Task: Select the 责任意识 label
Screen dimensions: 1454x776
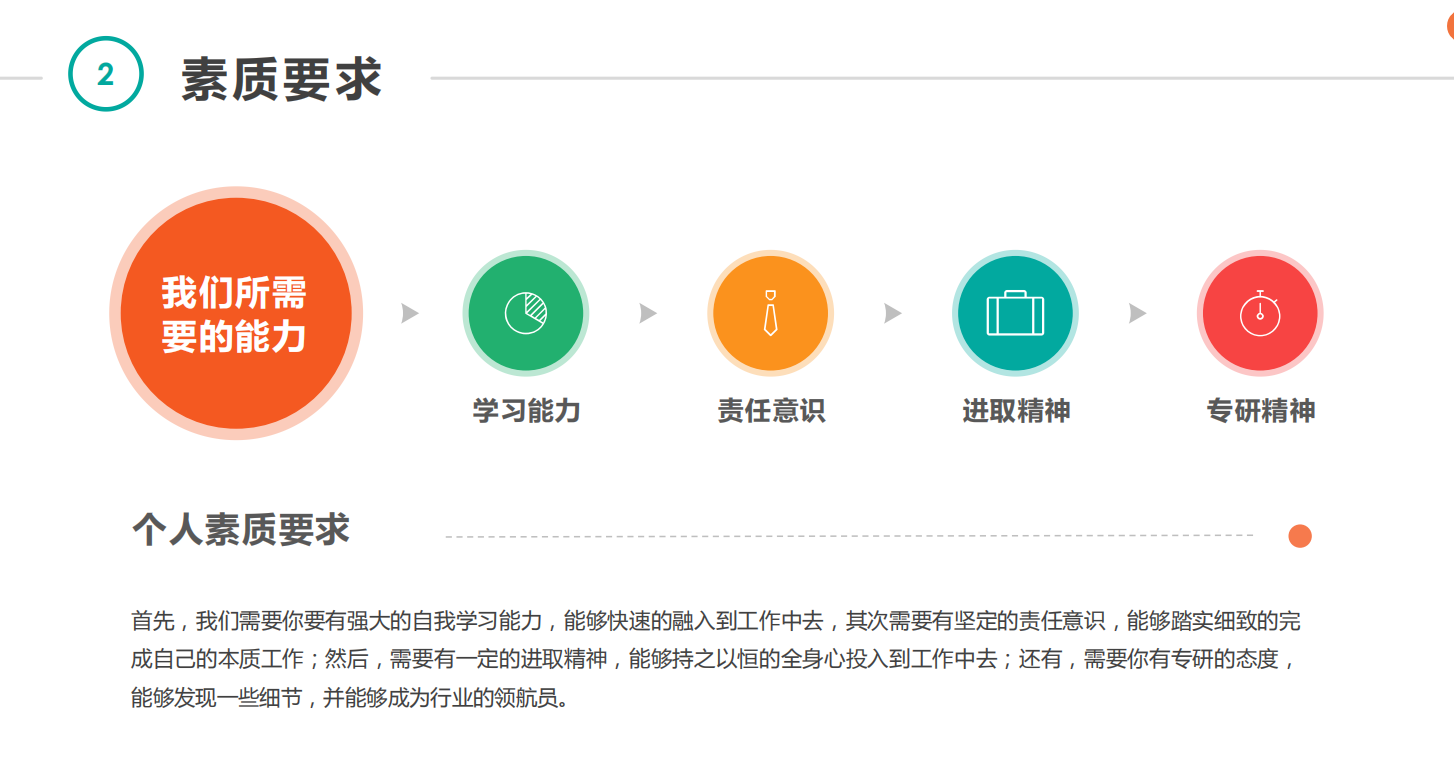Action: [x=771, y=411]
